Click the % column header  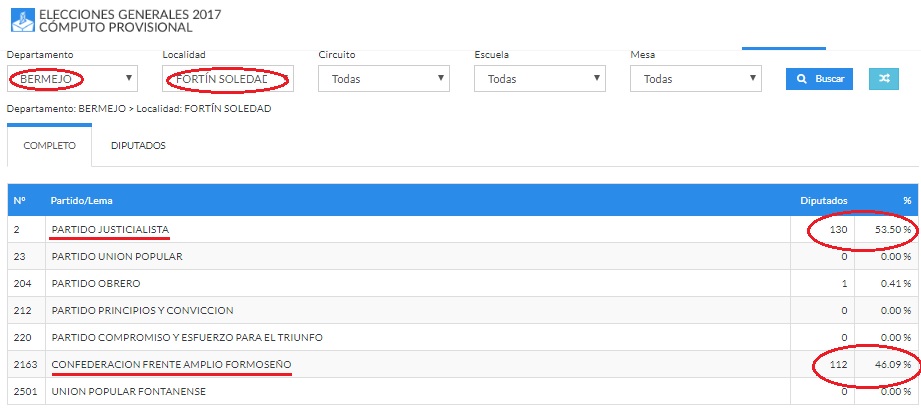point(907,201)
